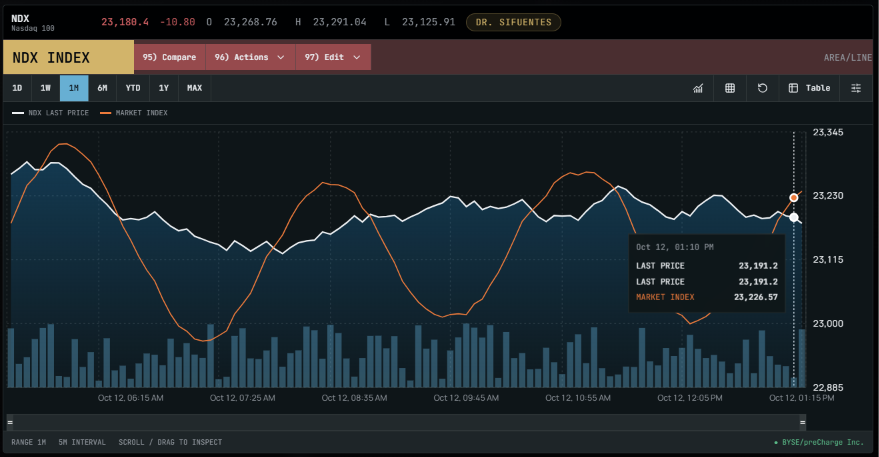Click the 23,000 y-axis label
Viewport: 879px width, 457px height.
click(x=828, y=324)
